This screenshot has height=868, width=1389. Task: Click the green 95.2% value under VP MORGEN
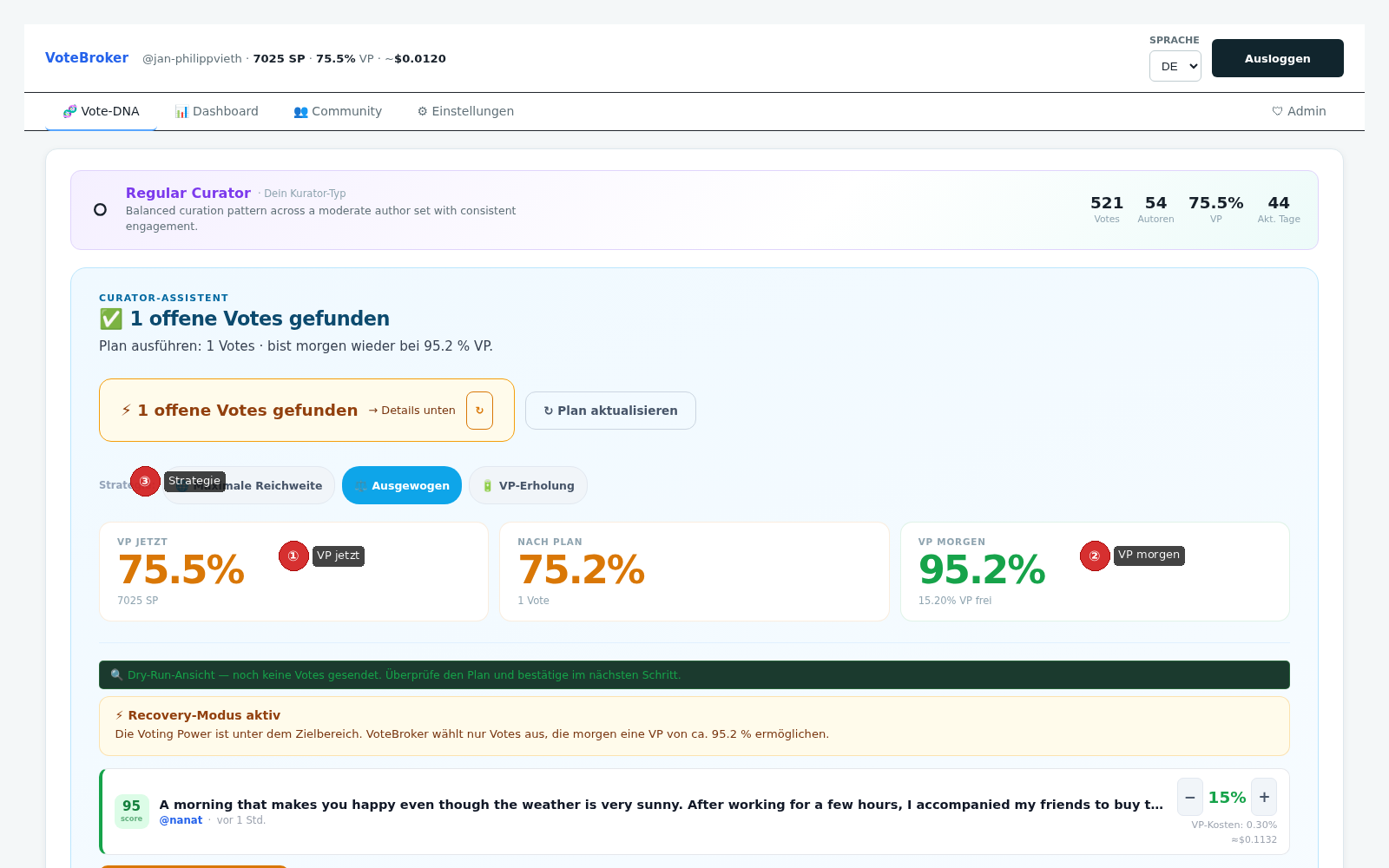pyautogui.click(x=982, y=570)
